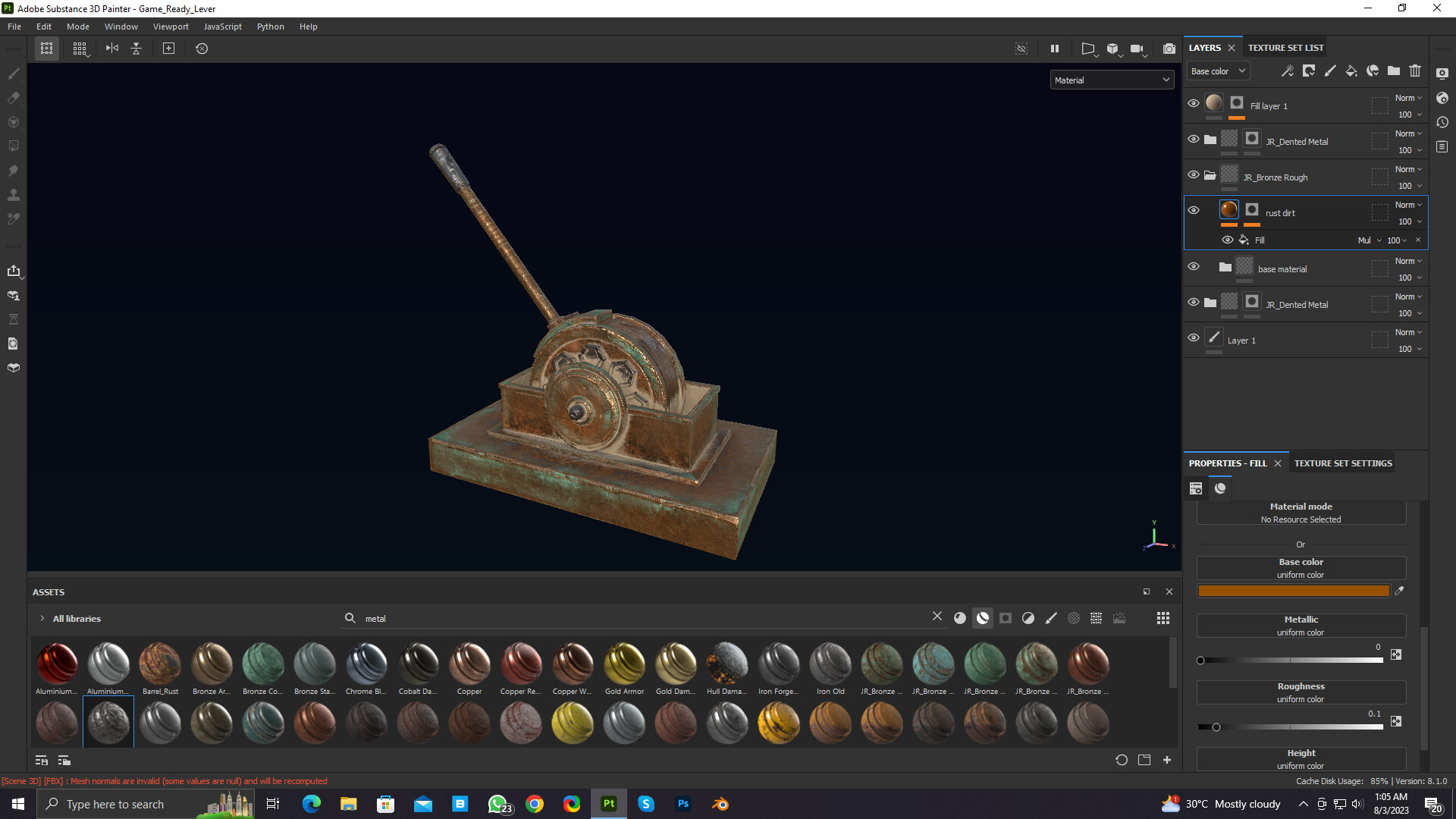Delete layer with trash bin icon
Viewport: 1456px width, 819px height.
(1414, 71)
